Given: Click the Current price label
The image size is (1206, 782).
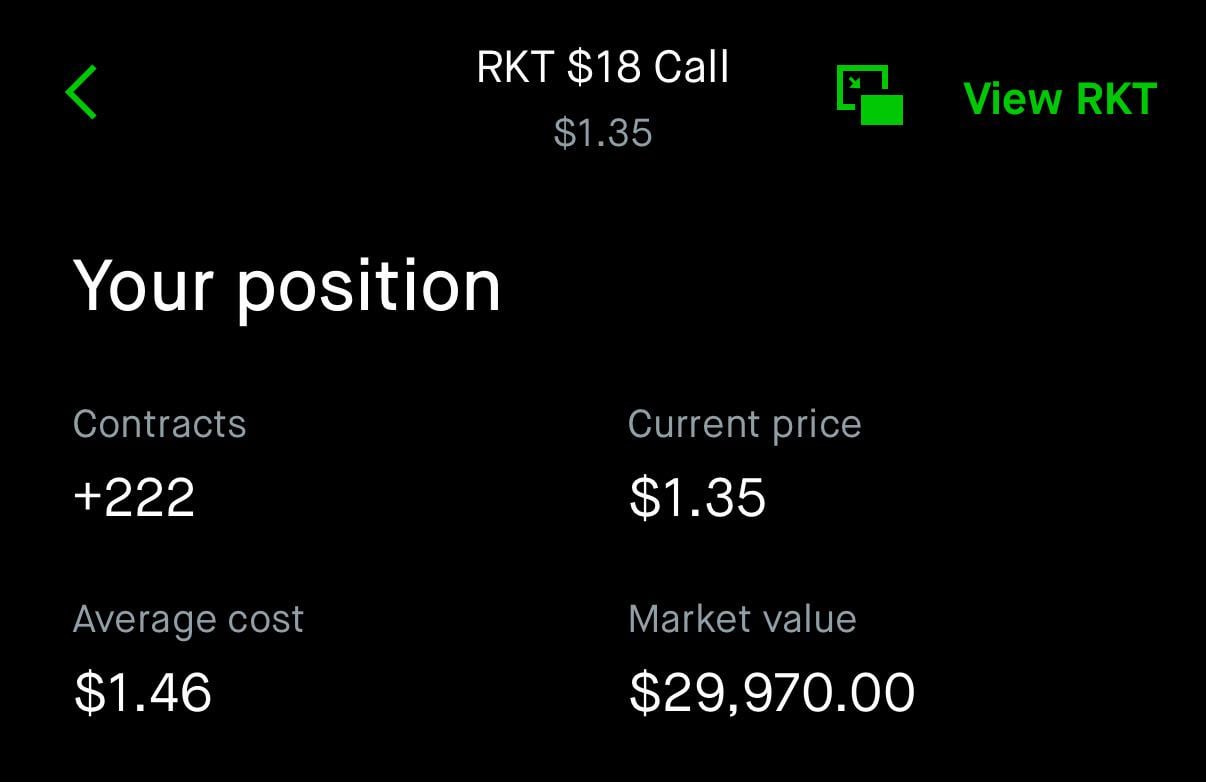Looking at the screenshot, I should (x=744, y=424).
